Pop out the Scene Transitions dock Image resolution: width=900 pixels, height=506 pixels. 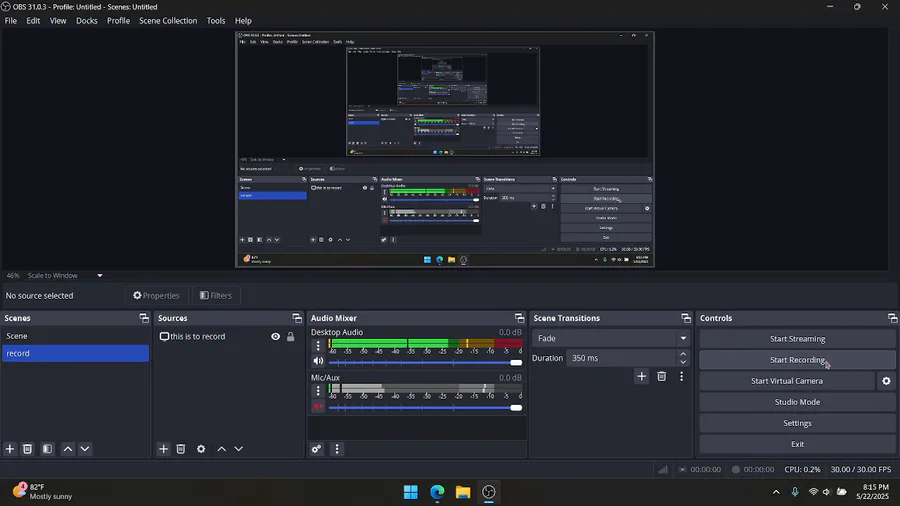[x=686, y=318]
